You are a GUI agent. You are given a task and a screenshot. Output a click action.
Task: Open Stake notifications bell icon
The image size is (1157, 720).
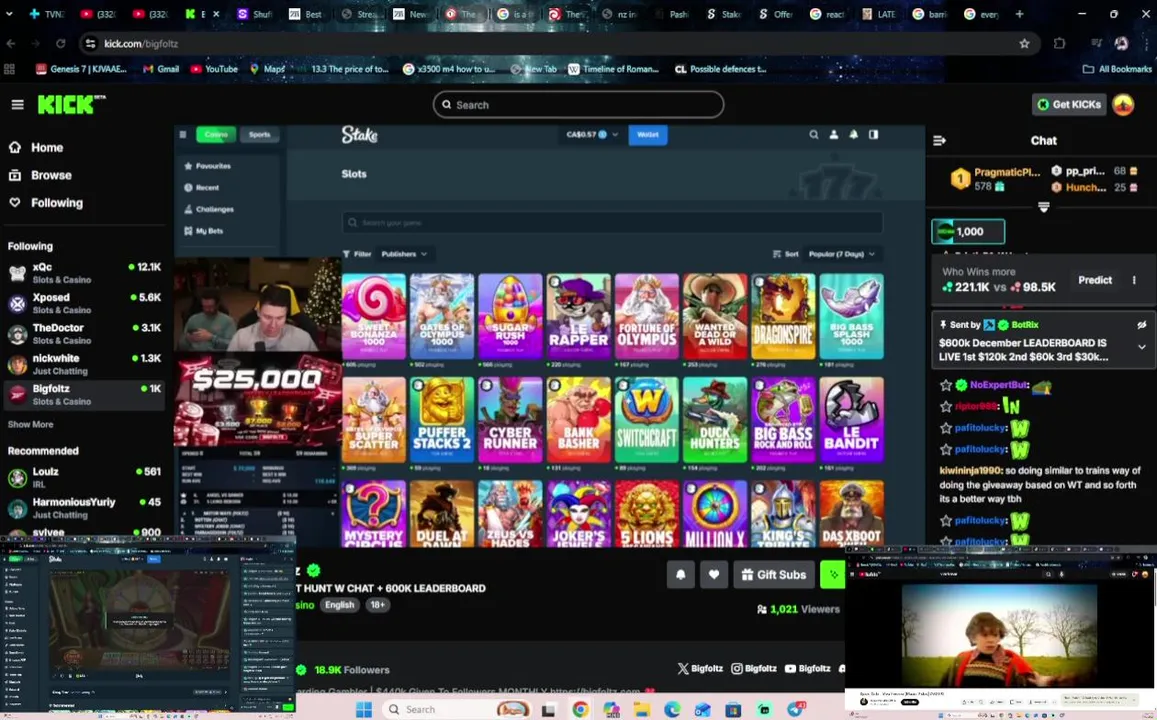click(x=854, y=134)
